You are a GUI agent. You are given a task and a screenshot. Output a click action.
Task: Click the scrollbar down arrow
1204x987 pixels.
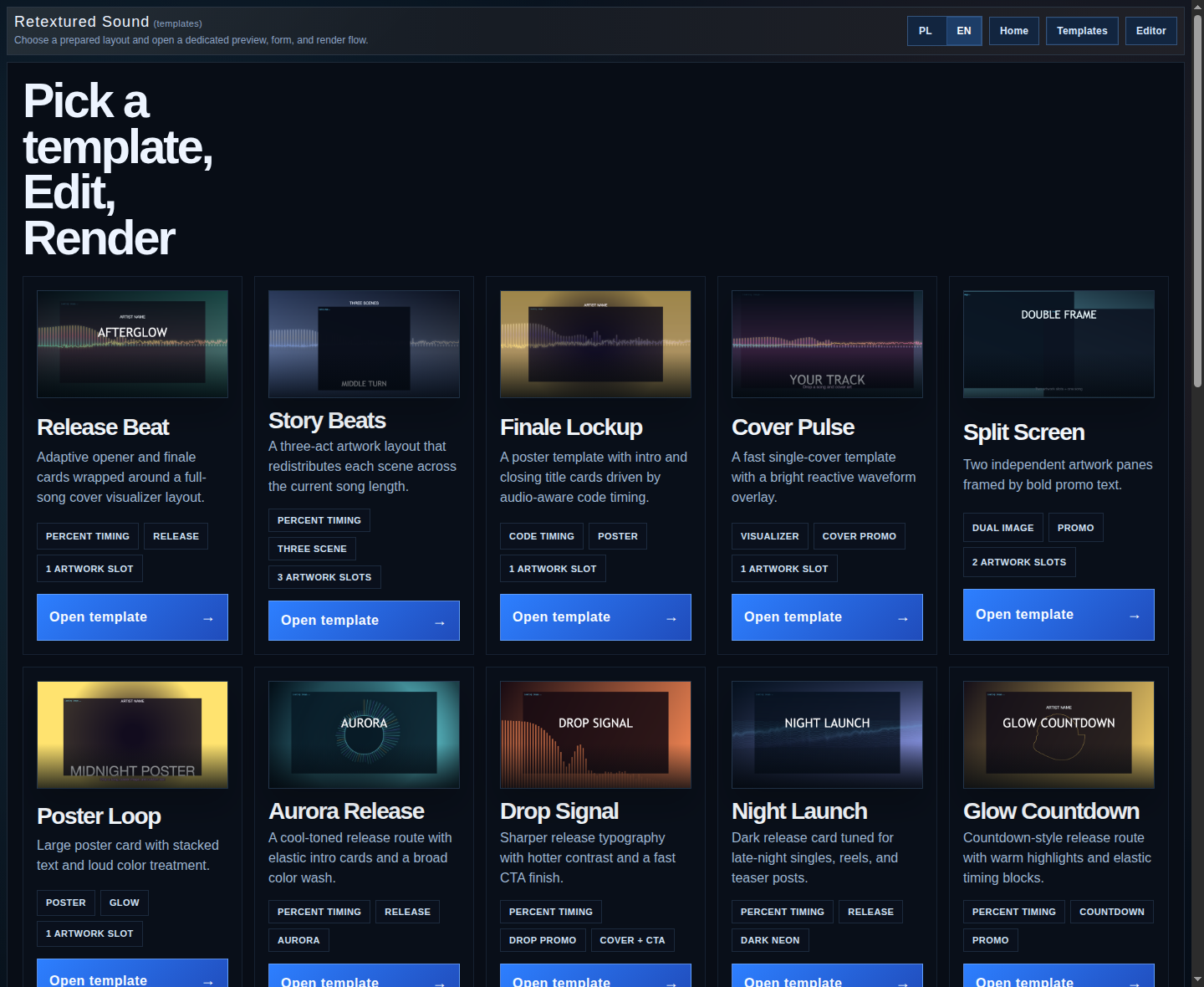click(1197, 979)
